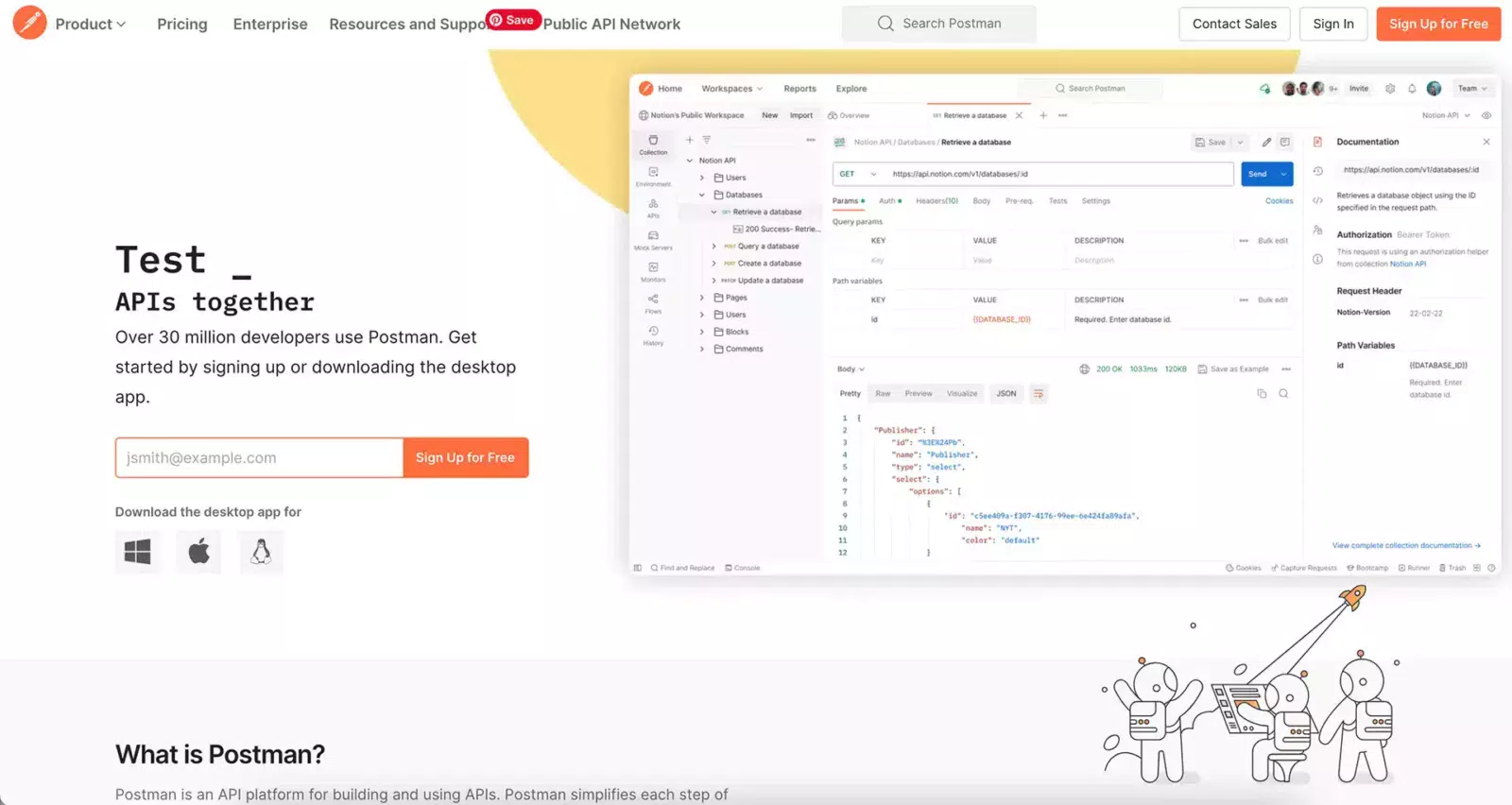The width and height of the screenshot is (1512, 805).
Task: Click the header Sign Up for Free button
Action: coord(1438,24)
